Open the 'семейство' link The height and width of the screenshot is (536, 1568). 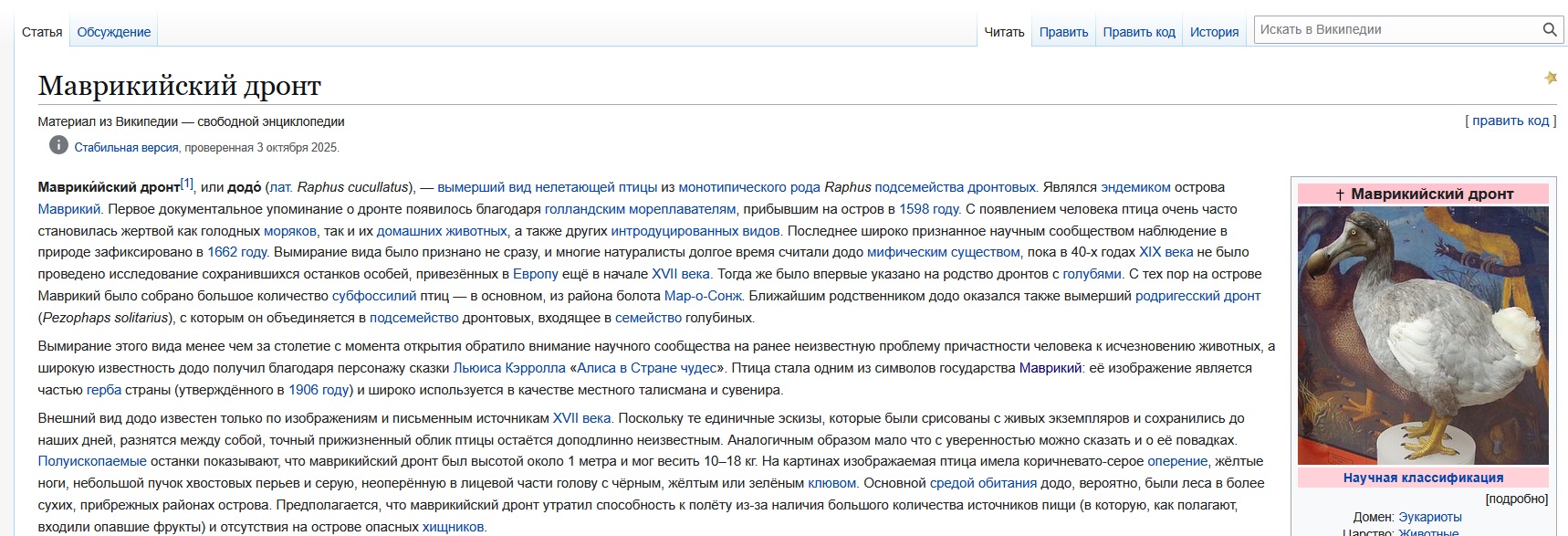[648, 318]
